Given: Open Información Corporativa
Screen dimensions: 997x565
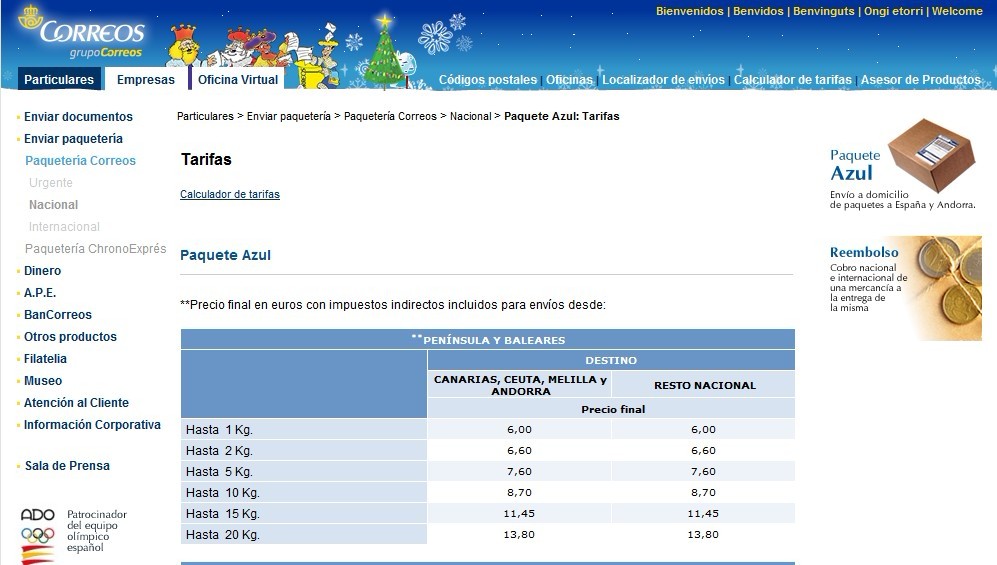Looking at the screenshot, I should pos(92,425).
